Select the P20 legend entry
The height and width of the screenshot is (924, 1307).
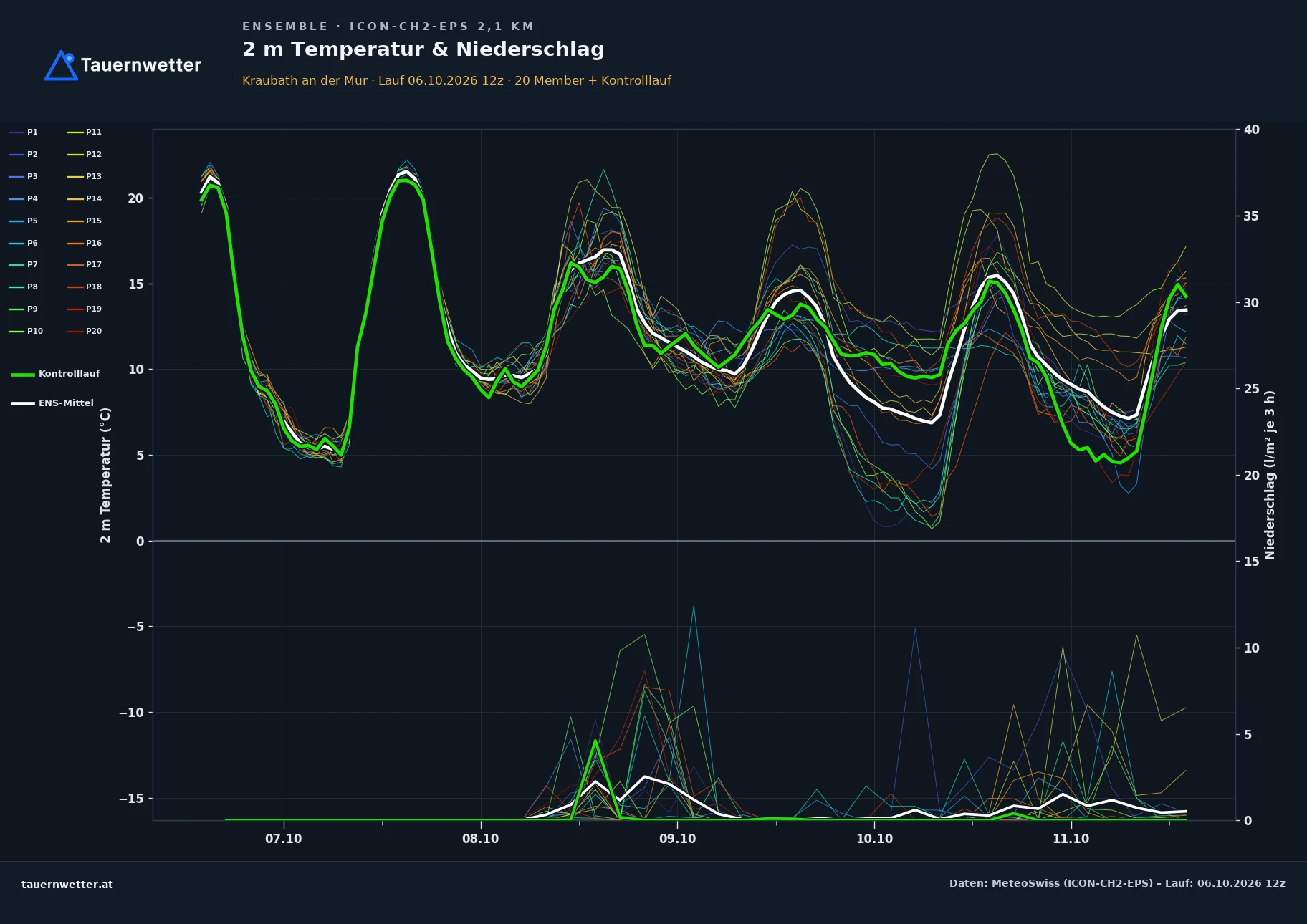85,331
